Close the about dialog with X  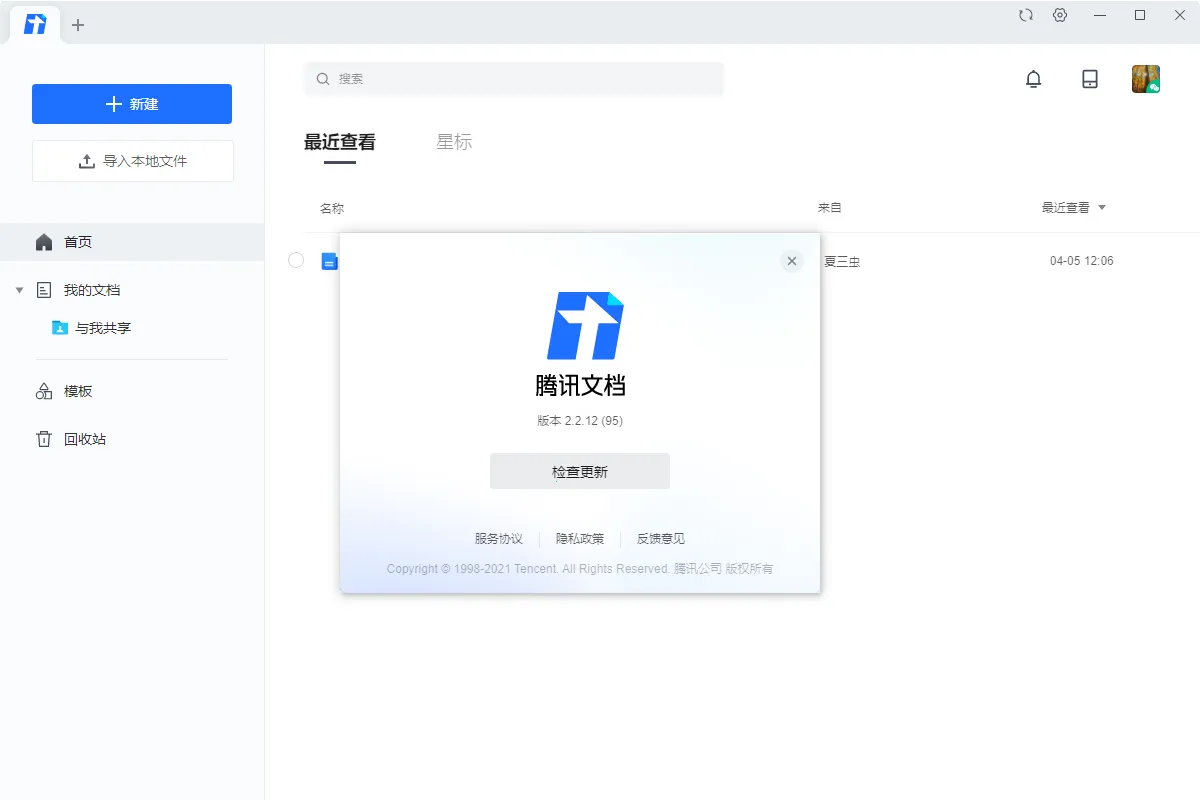coord(792,261)
